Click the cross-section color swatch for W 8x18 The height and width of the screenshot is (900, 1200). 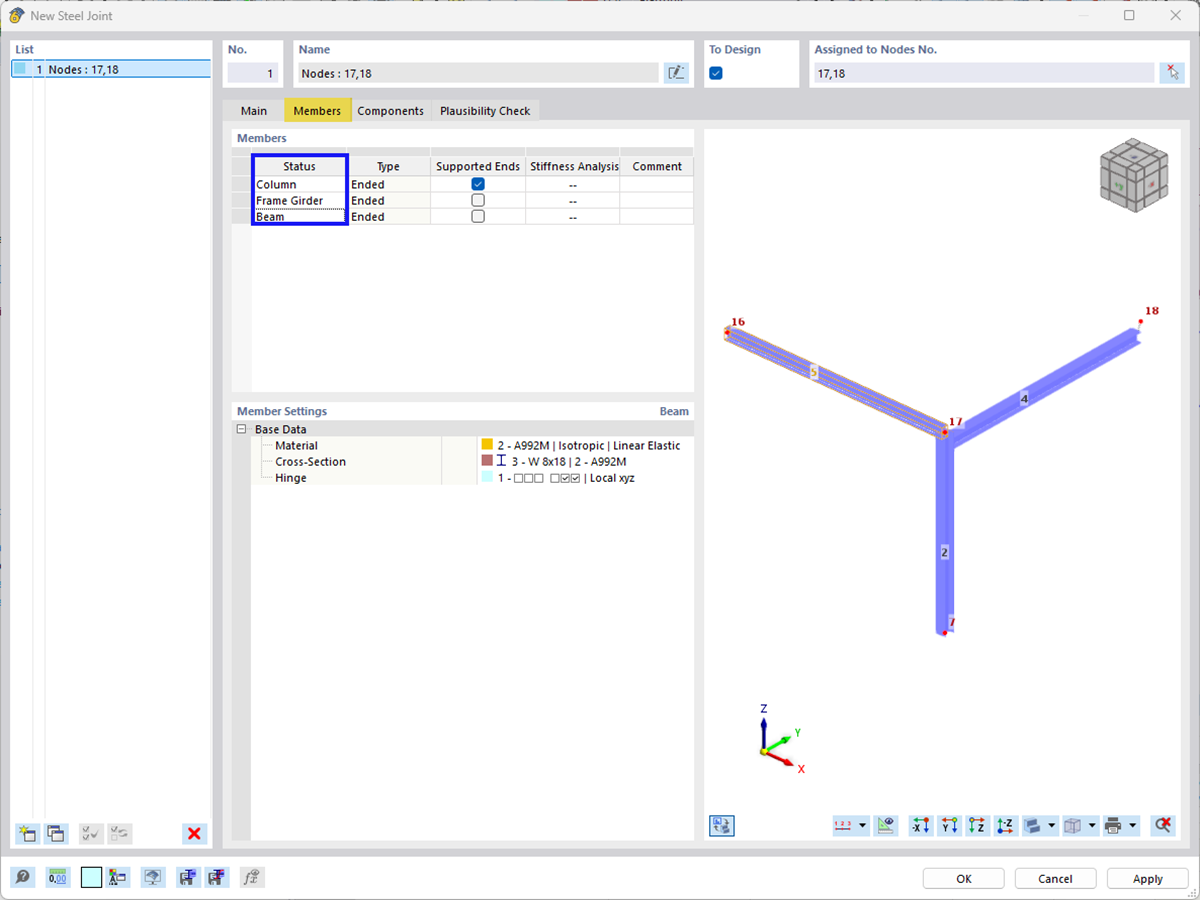click(x=487, y=461)
